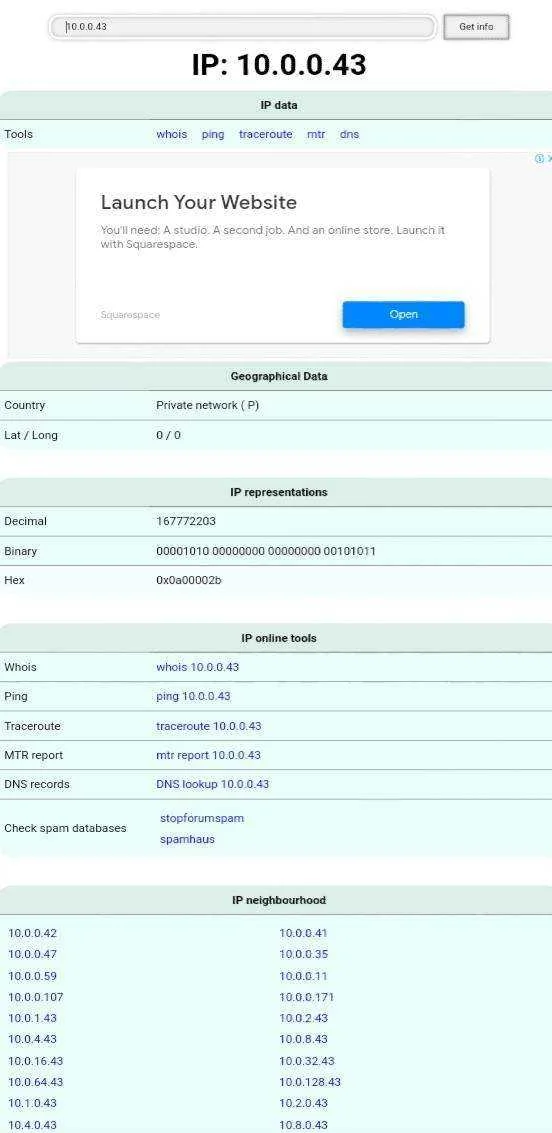Open the traceroute tool link in IP data
The image size is (552, 1133).
(x=265, y=134)
